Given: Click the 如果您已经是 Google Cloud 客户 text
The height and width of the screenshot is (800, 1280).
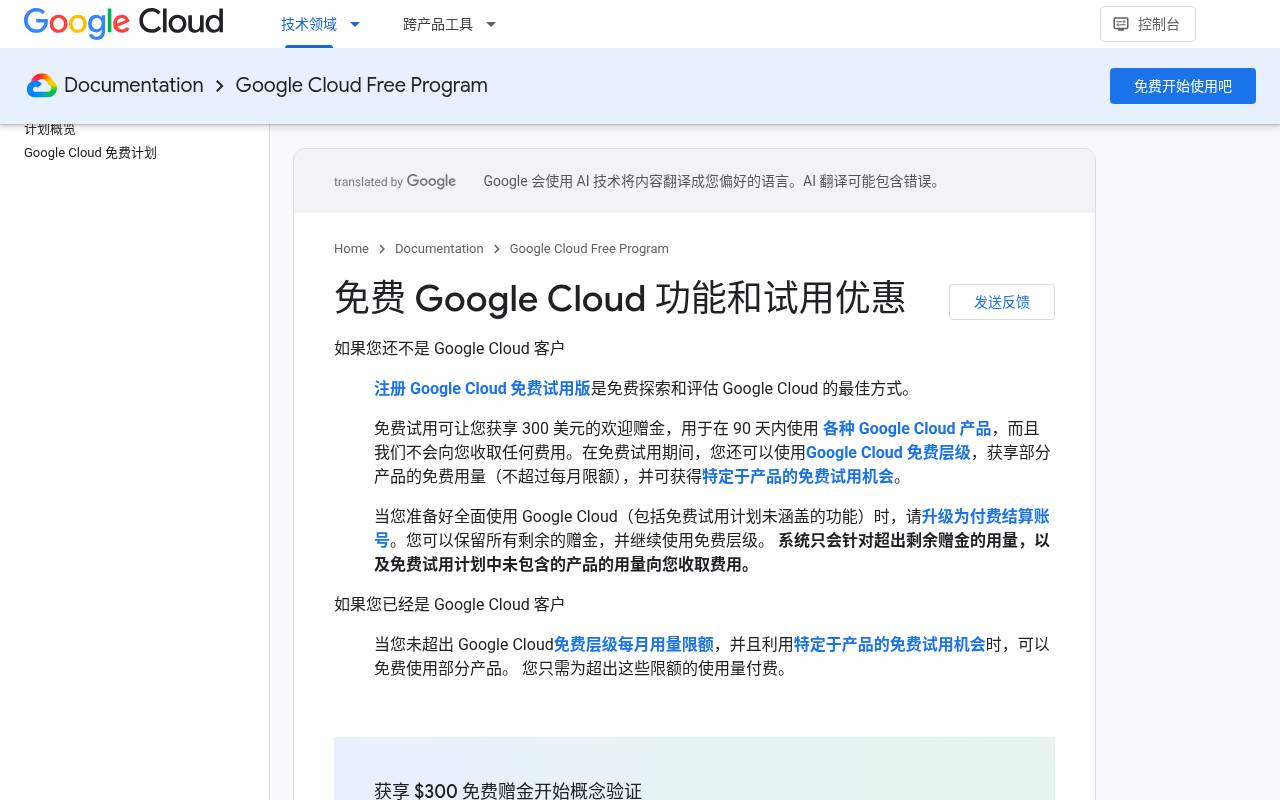Looking at the screenshot, I should point(449,604).
